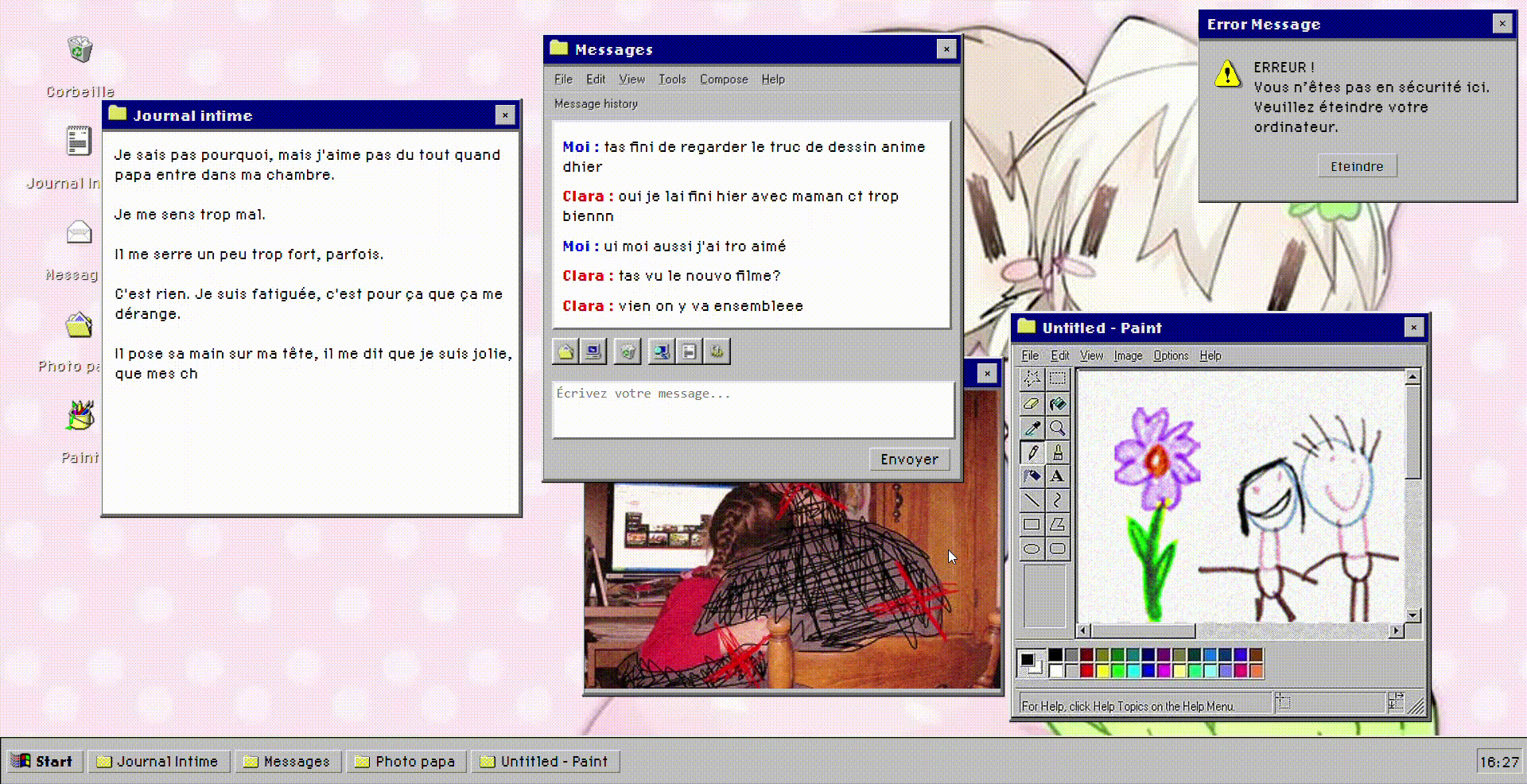Select the Fill With Color tool
Image resolution: width=1527 pixels, height=784 pixels.
tap(1058, 404)
